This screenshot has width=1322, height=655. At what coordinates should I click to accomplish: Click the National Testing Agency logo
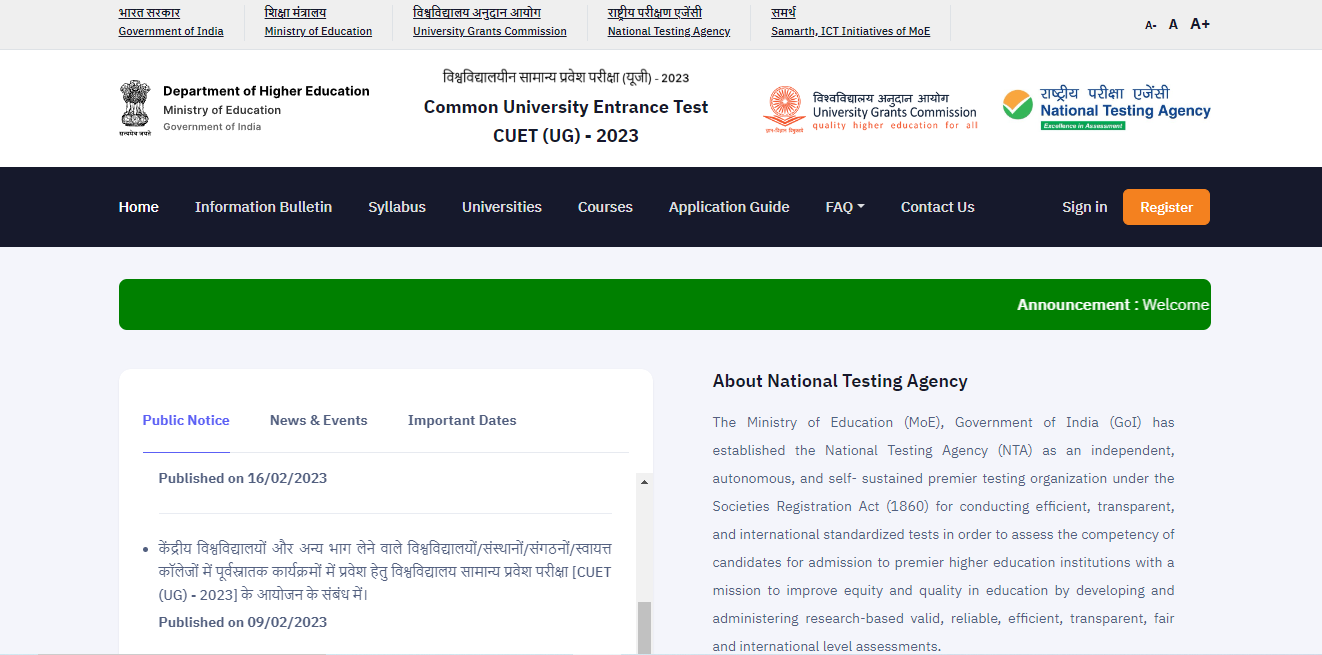1106,108
